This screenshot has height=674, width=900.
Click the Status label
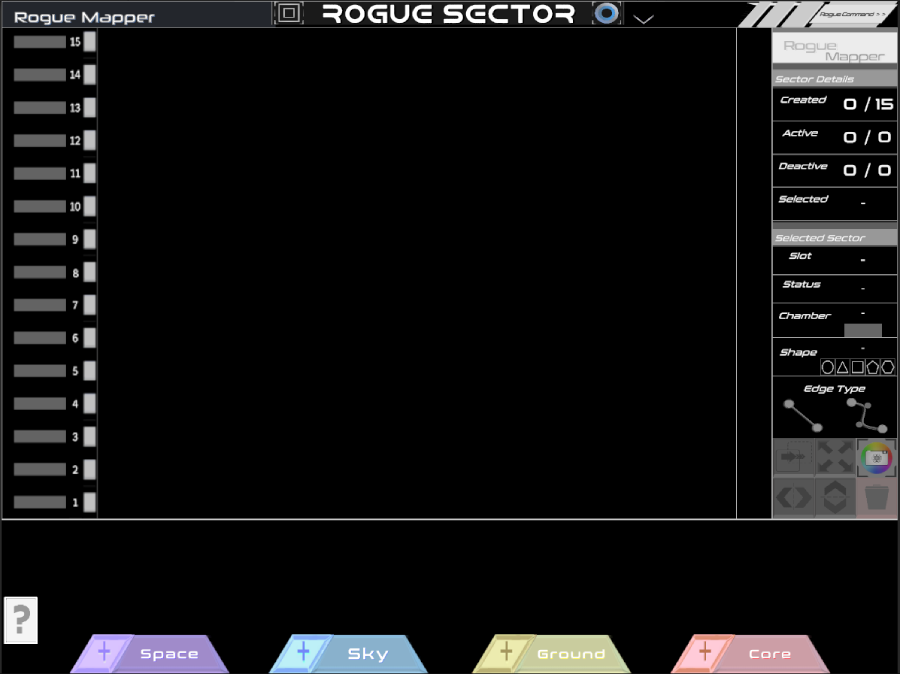[x=801, y=284]
